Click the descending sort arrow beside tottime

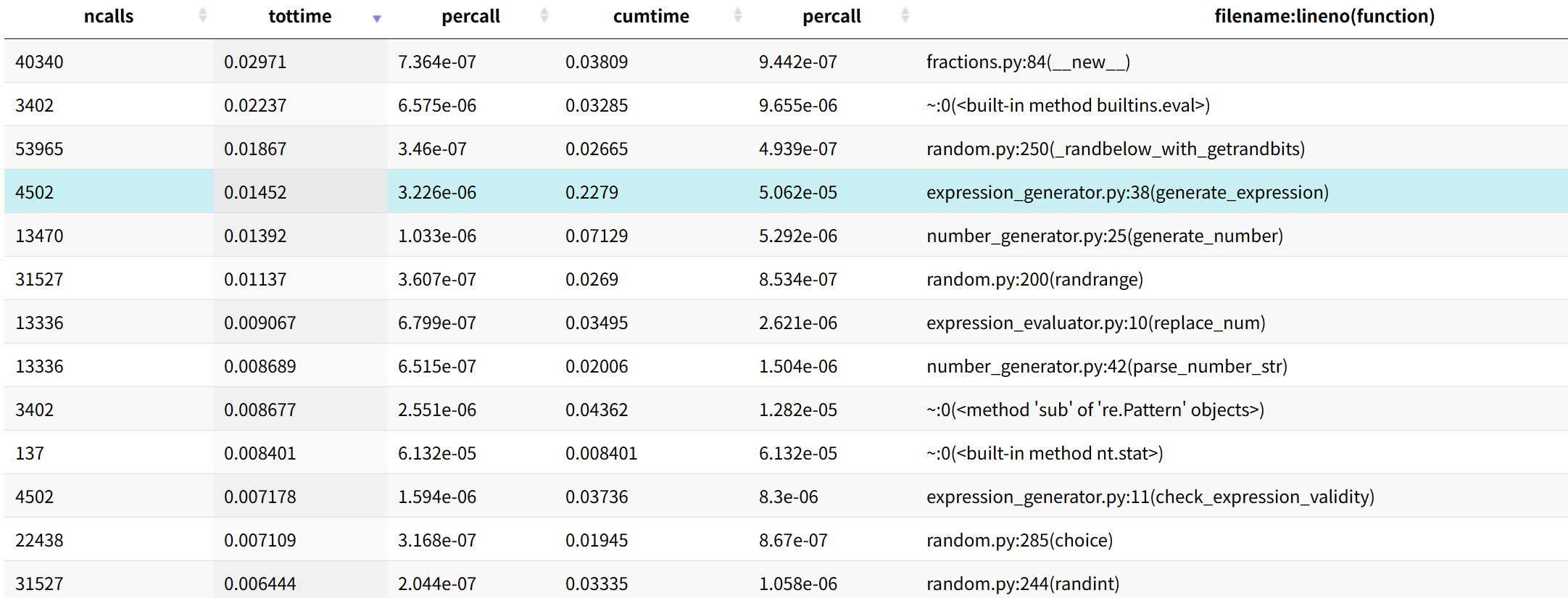tap(377, 19)
